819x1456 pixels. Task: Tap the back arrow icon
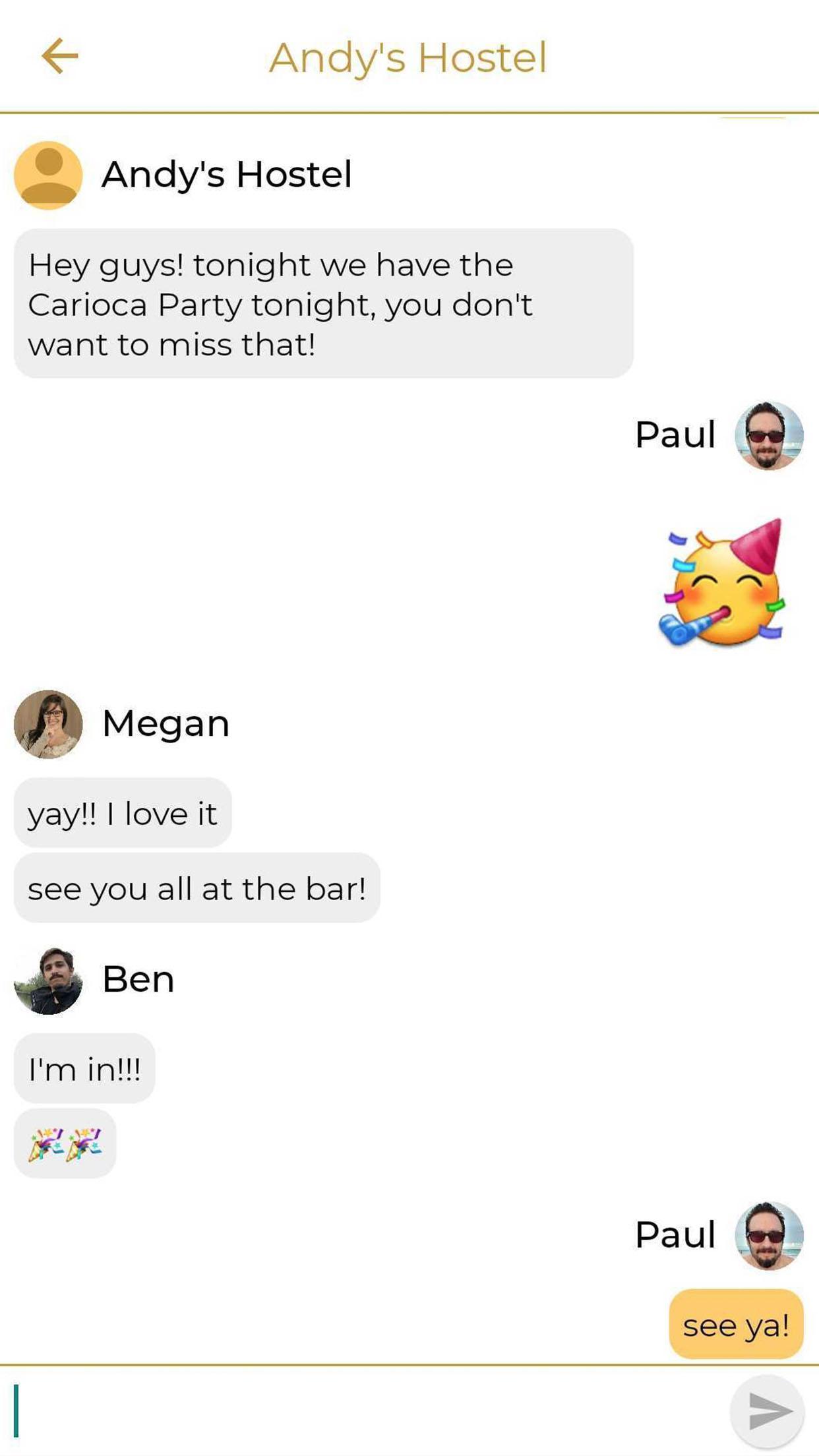click(x=59, y=56)
